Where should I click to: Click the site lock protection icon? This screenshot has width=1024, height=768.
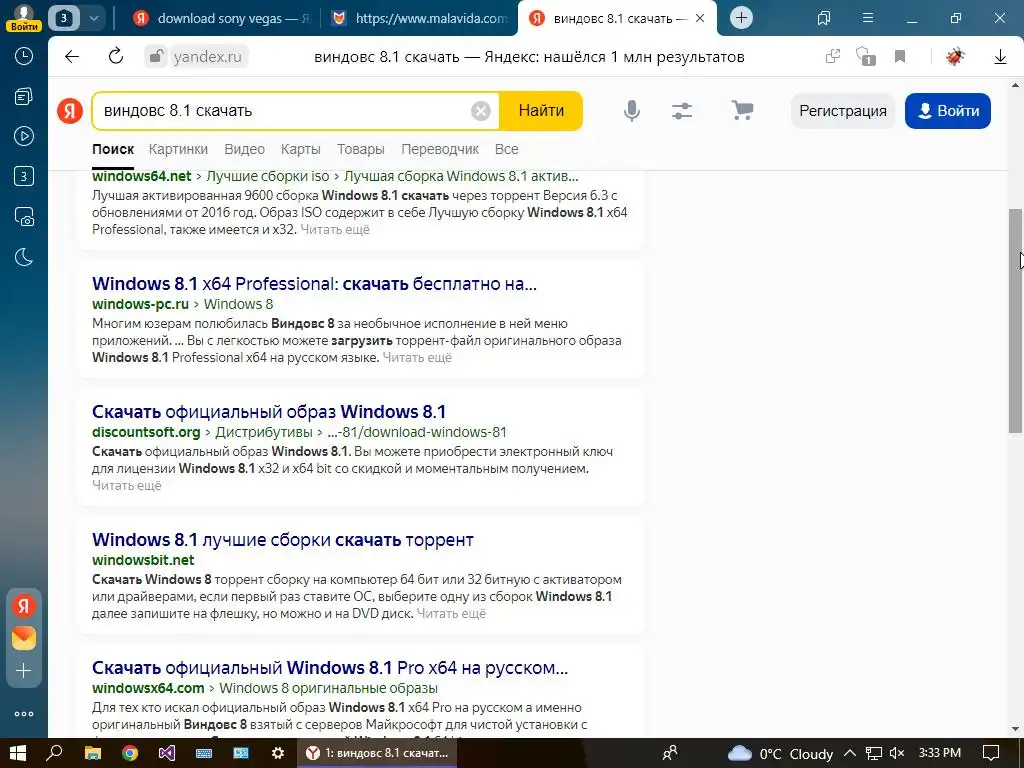pos(156,57)
